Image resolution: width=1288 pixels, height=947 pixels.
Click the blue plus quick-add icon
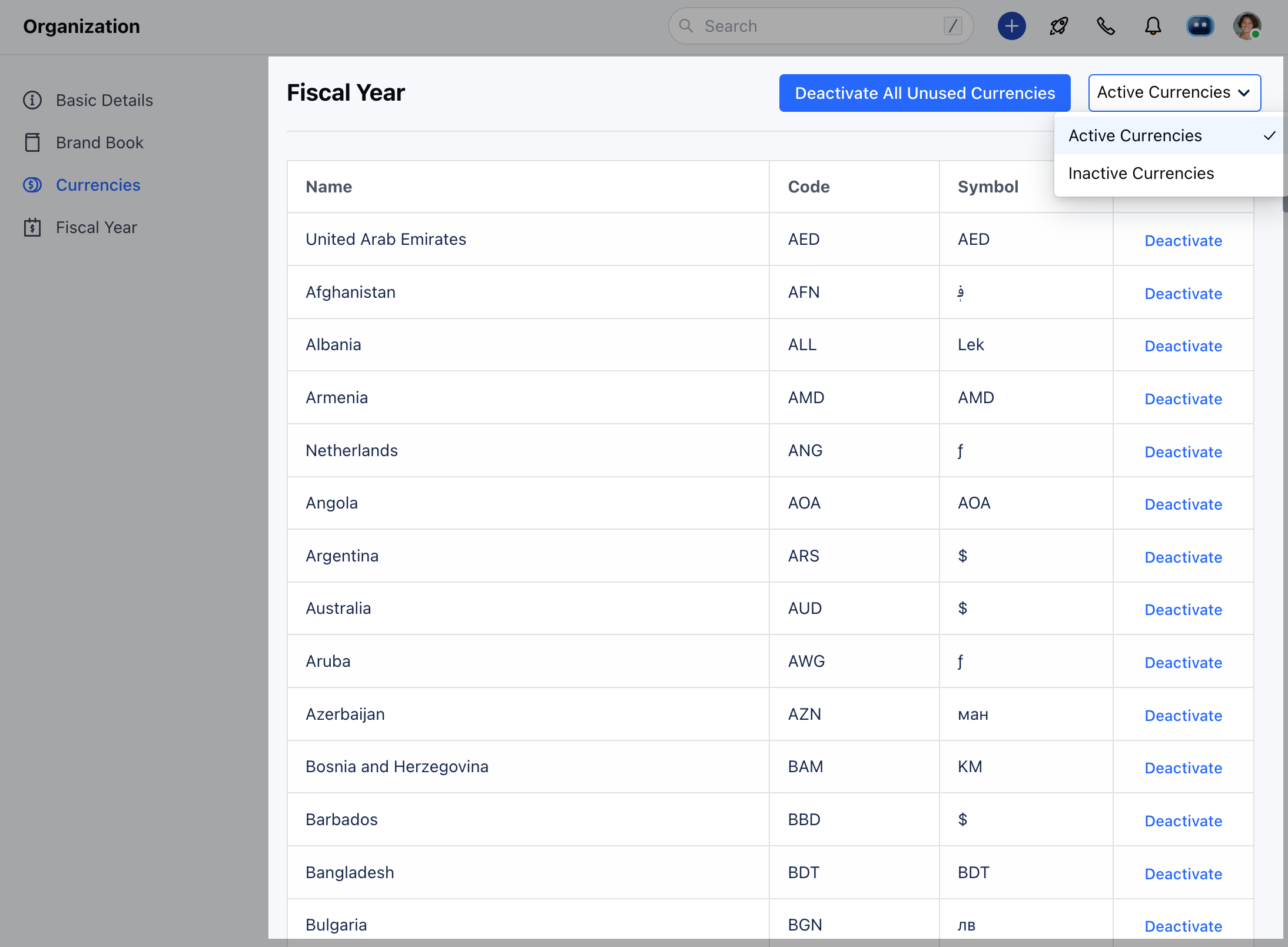tap(1011, 26)
